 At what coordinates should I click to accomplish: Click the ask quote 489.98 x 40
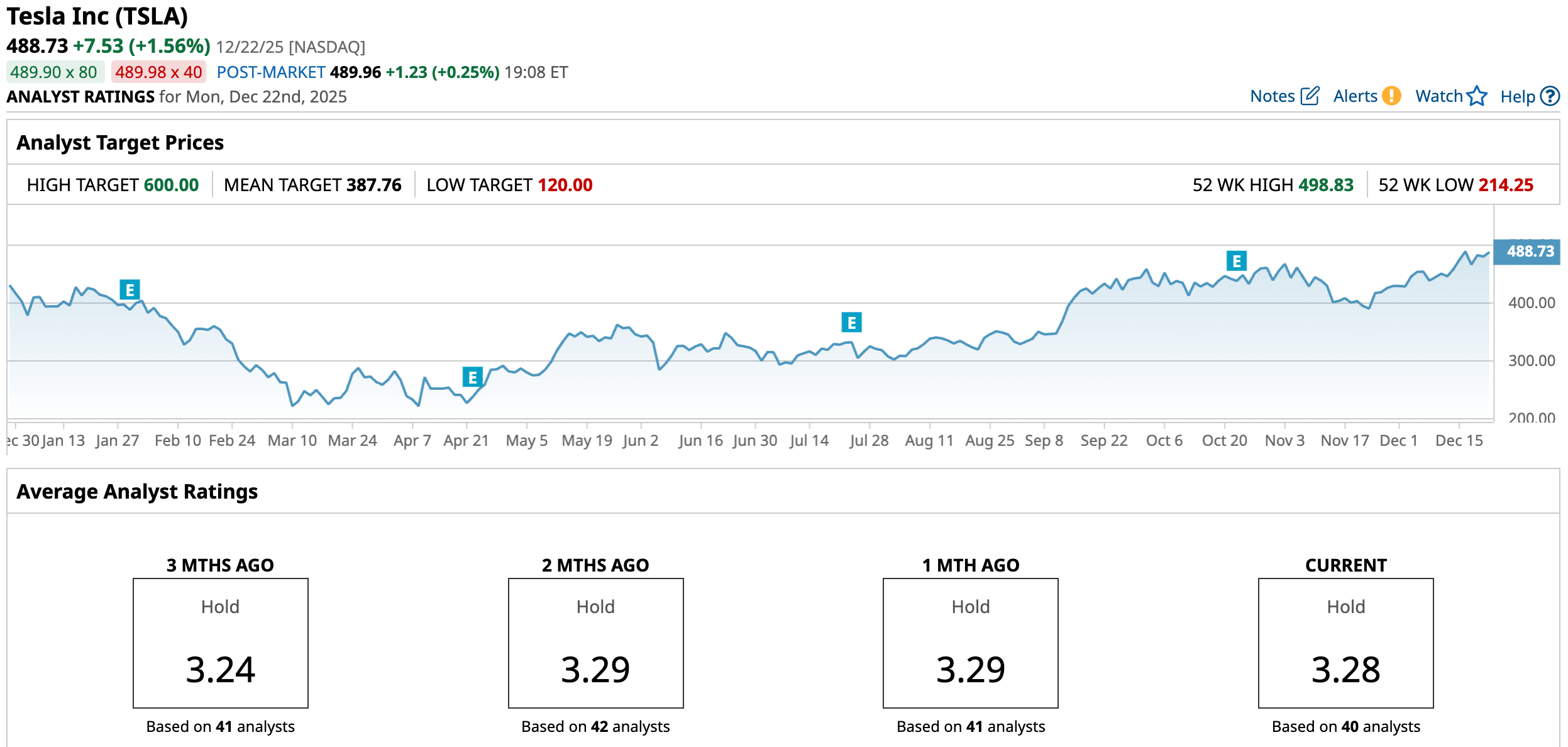click(x=158, y=72)
